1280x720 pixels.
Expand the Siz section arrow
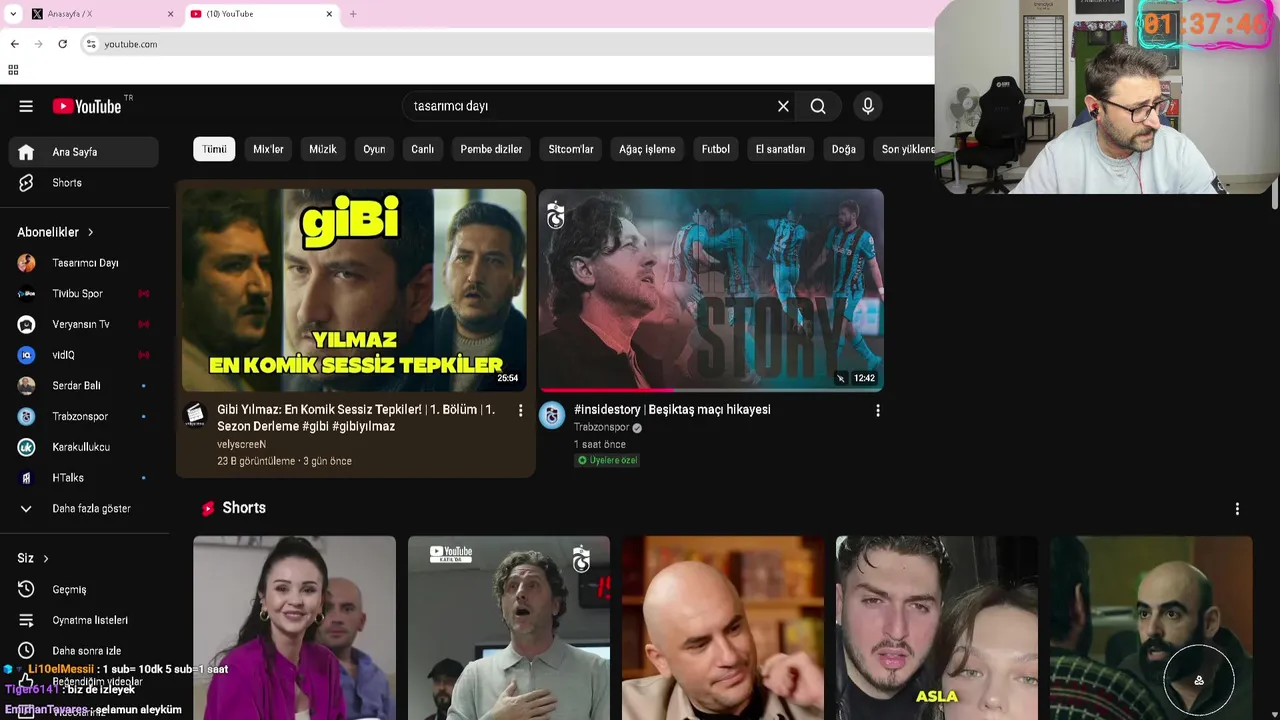click(45, 558)
